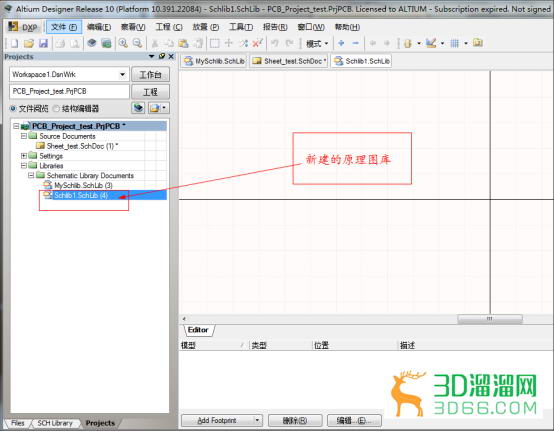Switch to Schlib1.SchLib document tab
This screenshot has height=432, width=554.
362,61
